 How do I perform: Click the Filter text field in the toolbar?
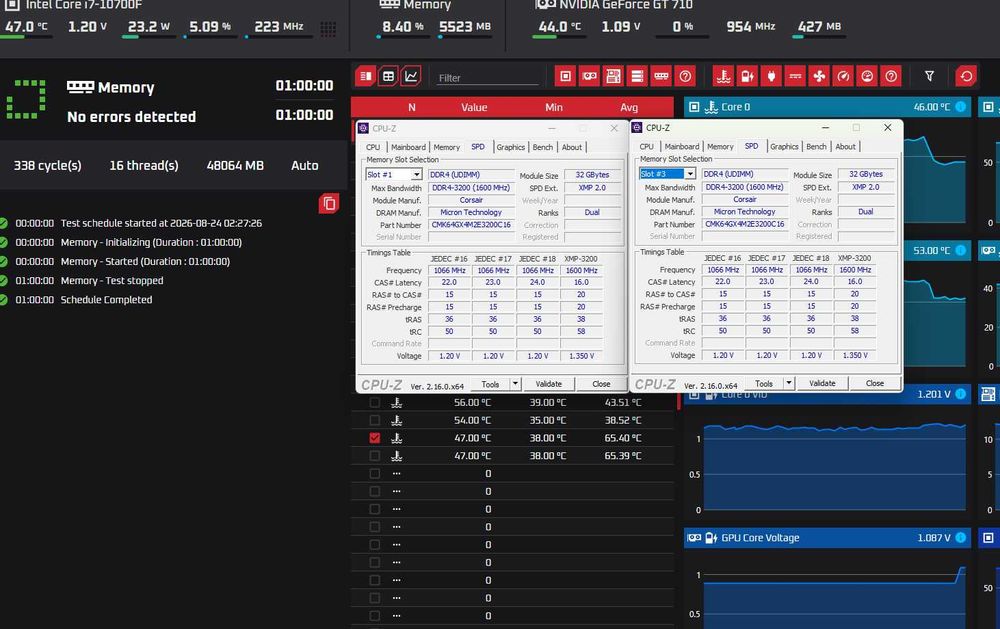[x=488, y=77]
